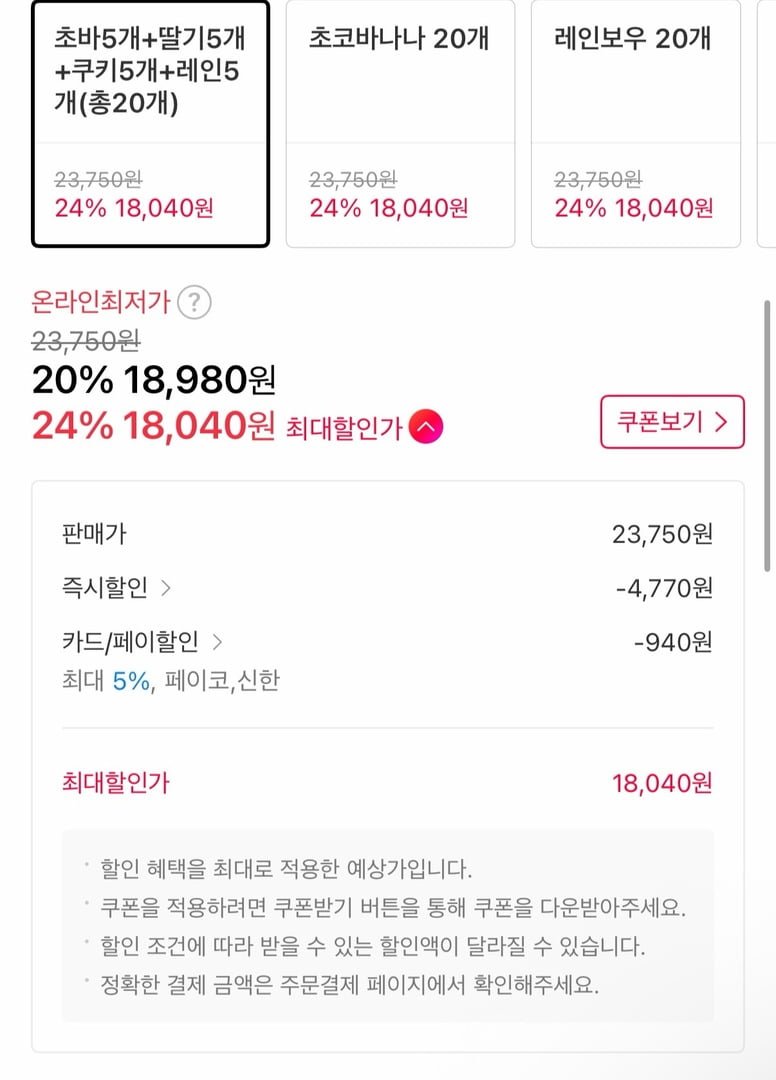Click the partially visible fourth option card
This screenshot has height=1080, width=776.
pyautogui.click(x=770, y=124)
